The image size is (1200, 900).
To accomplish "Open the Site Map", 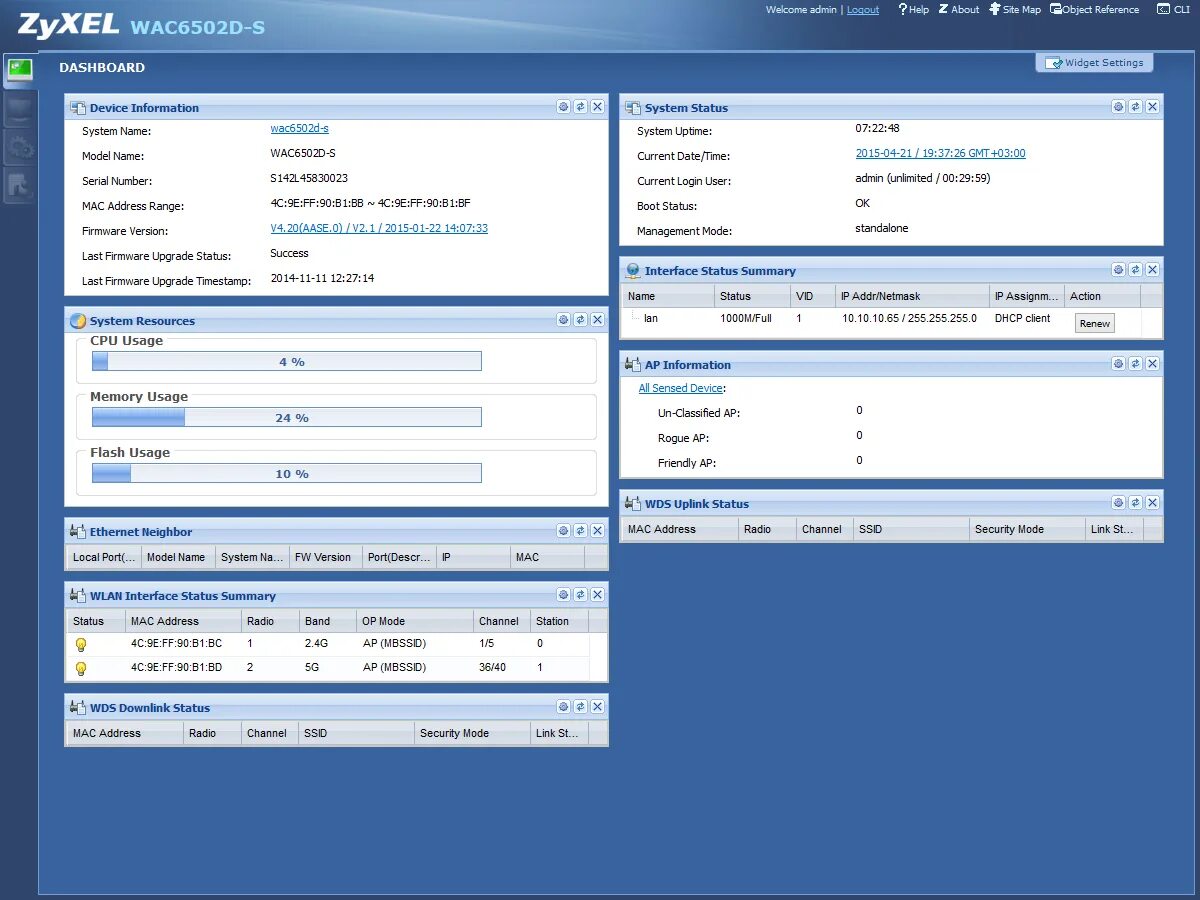I will 1015,9.
